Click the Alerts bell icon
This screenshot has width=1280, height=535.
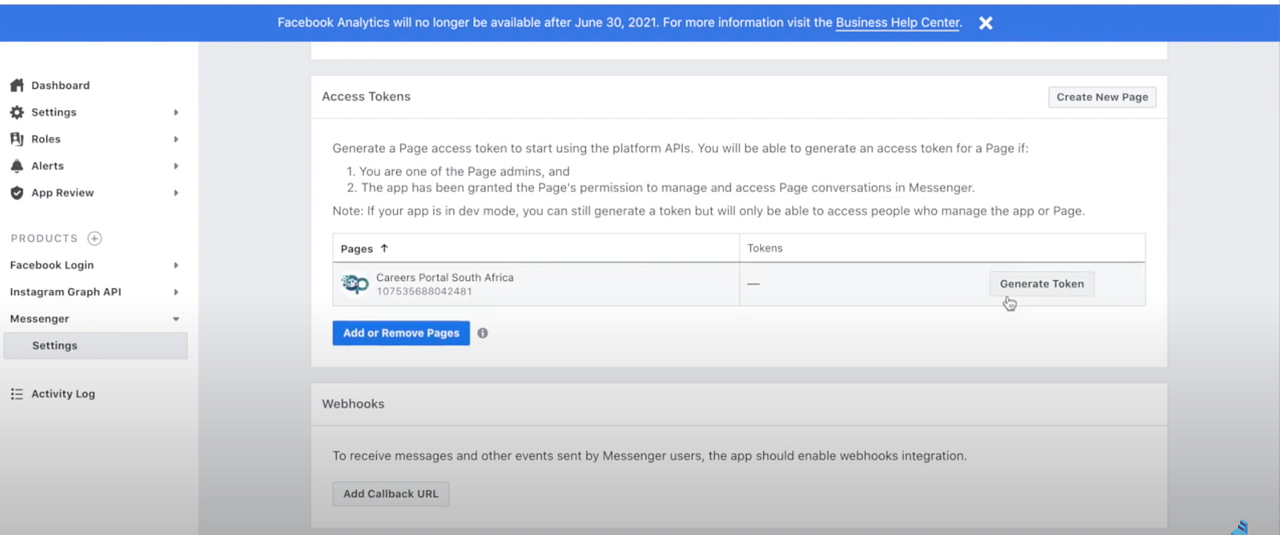click(17, 166)
